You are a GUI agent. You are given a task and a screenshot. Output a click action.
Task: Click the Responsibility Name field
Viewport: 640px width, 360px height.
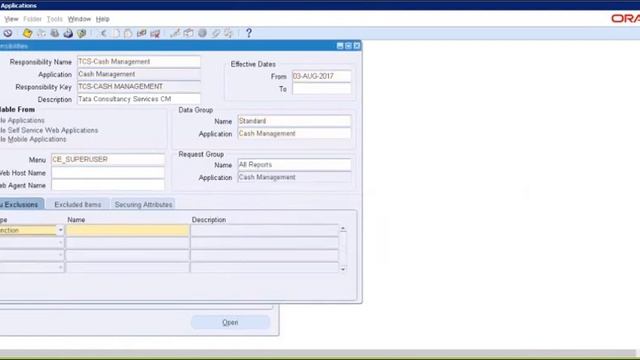click(x=139, y=62)
